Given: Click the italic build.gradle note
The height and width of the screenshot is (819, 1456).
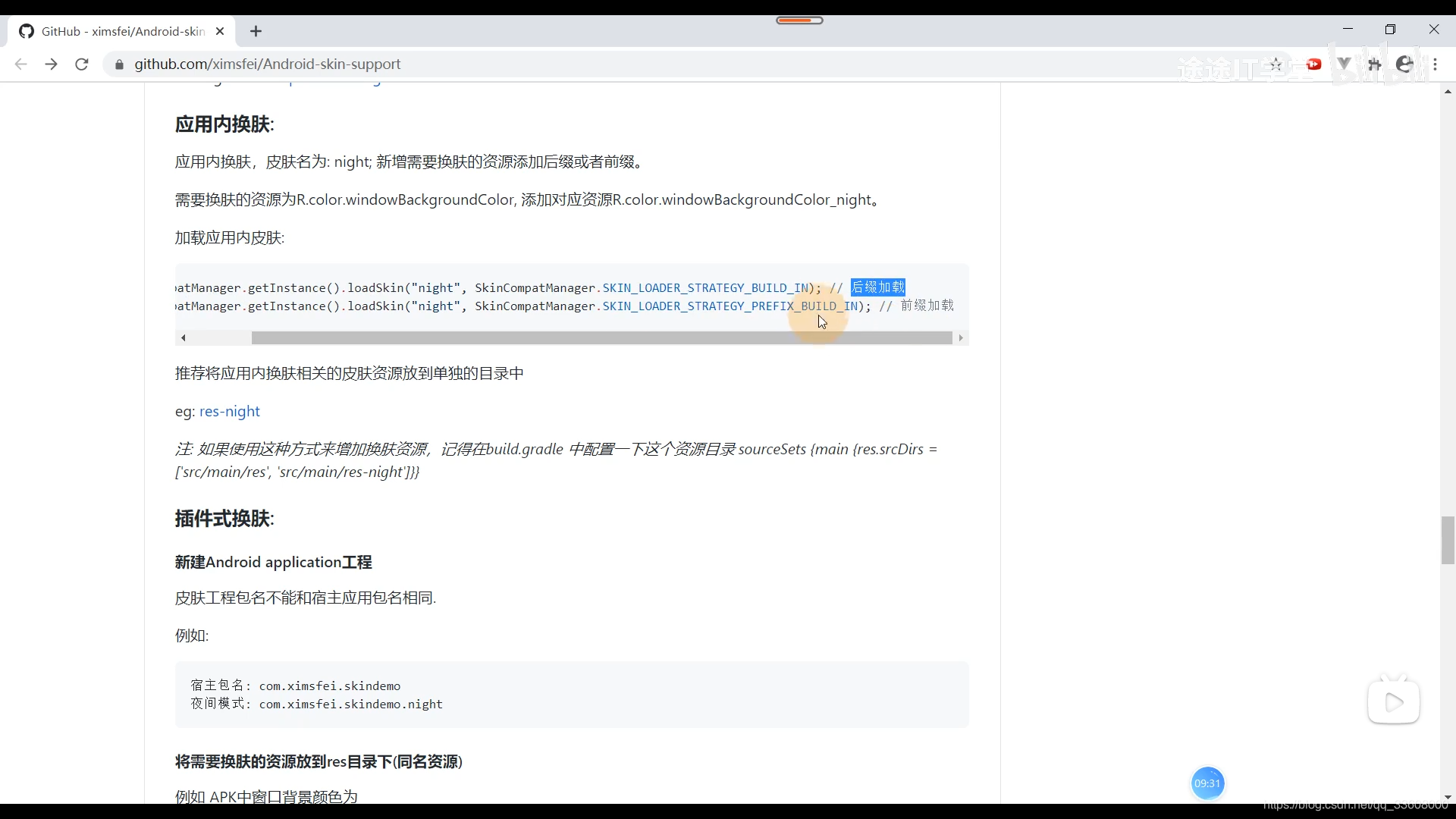Looking at the screenshot, I should pyautogui.click(x=556, y=460).
